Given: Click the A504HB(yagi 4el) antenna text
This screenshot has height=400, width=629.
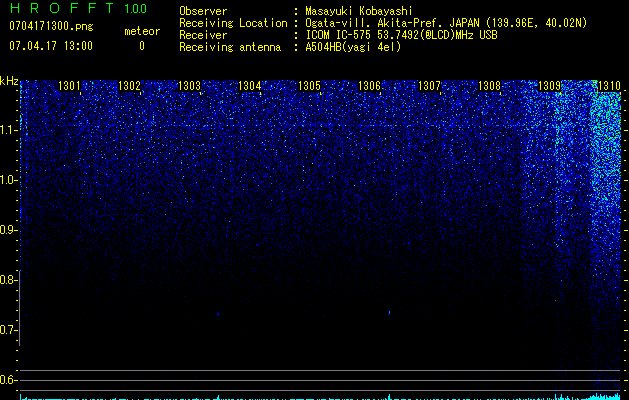Looking at the screenshot, I should pos(353,47).
